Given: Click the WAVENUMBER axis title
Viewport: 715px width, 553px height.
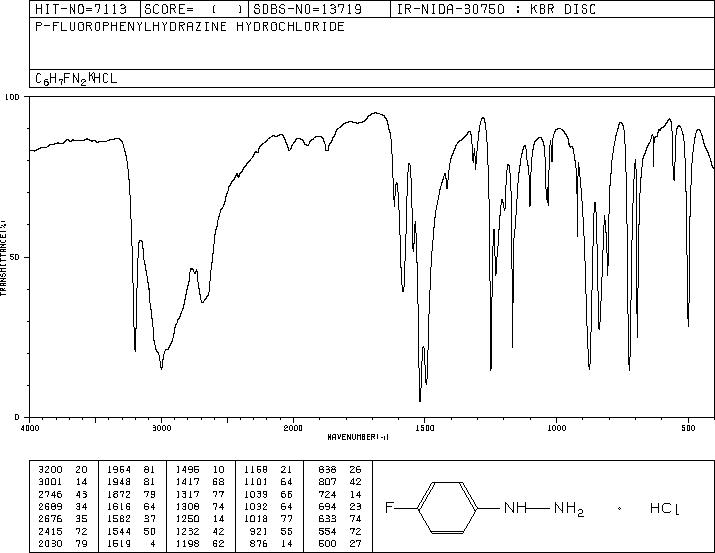Looking at the screenshot, I should coord(358,437).
